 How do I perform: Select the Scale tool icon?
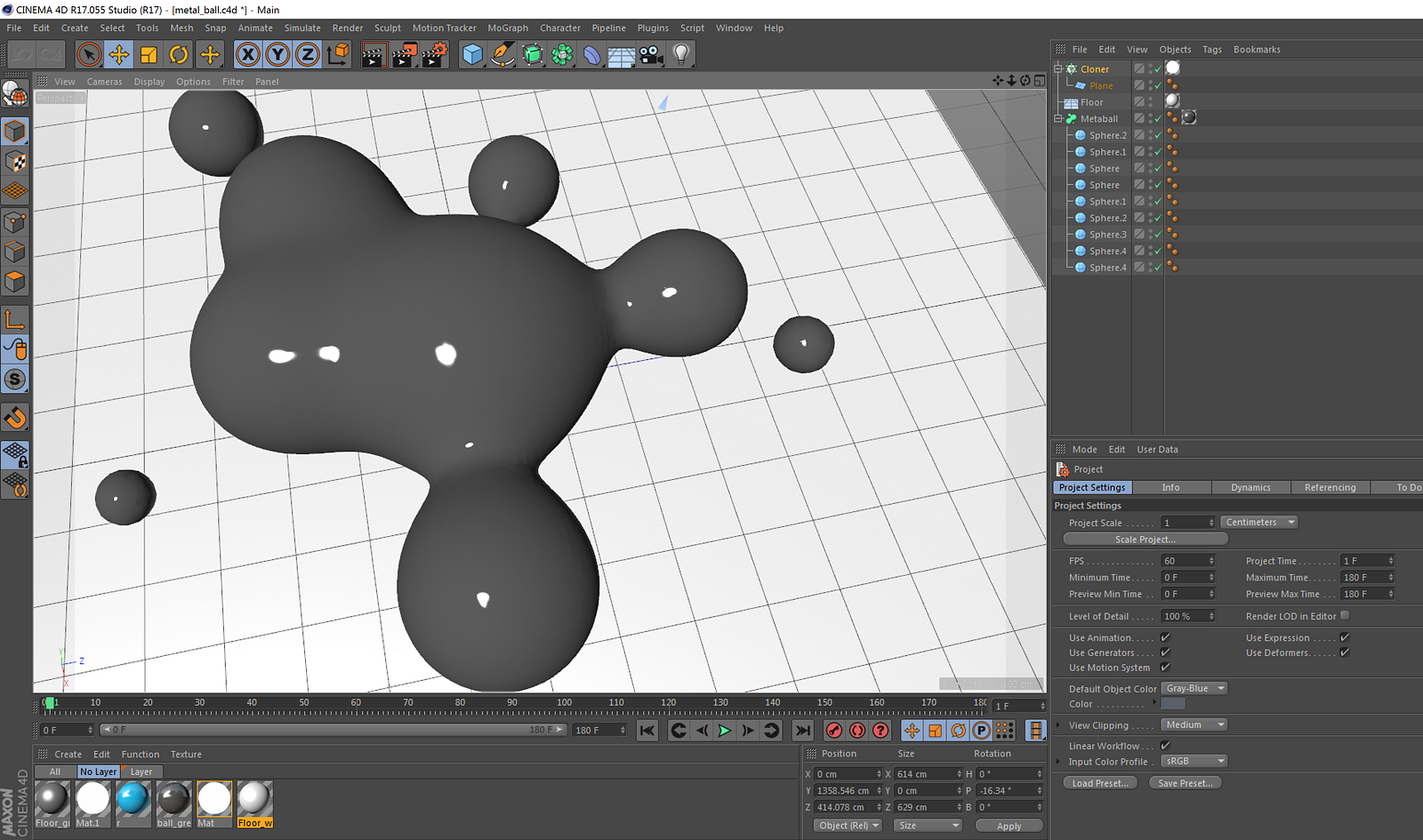click(x=149, y=55)
